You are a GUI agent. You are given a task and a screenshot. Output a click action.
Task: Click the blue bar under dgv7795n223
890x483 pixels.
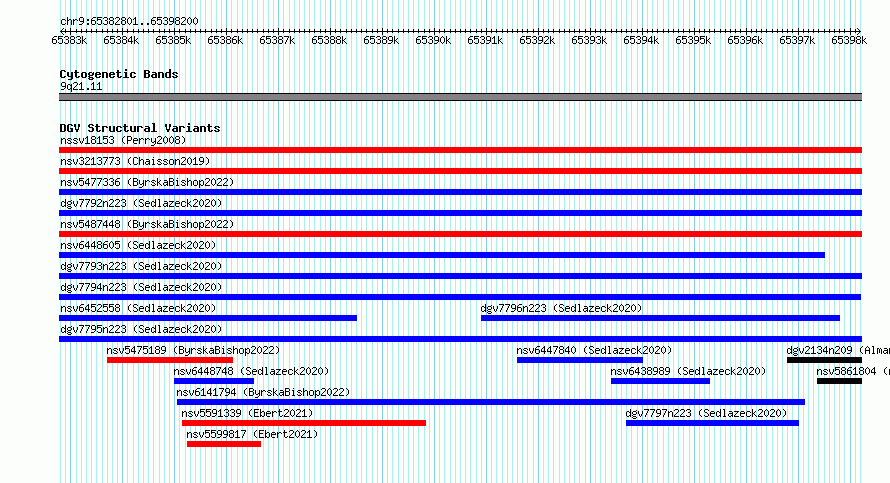460,339
